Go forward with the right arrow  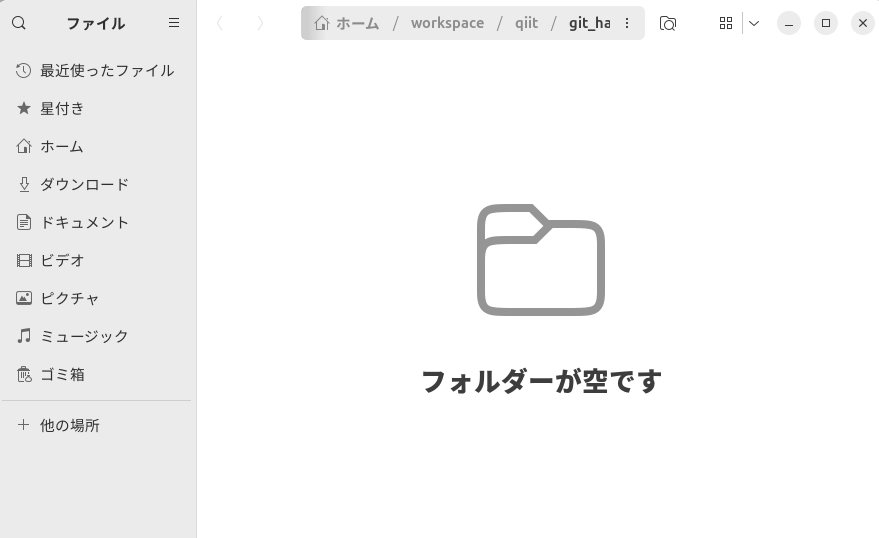[x=260, y=23]
